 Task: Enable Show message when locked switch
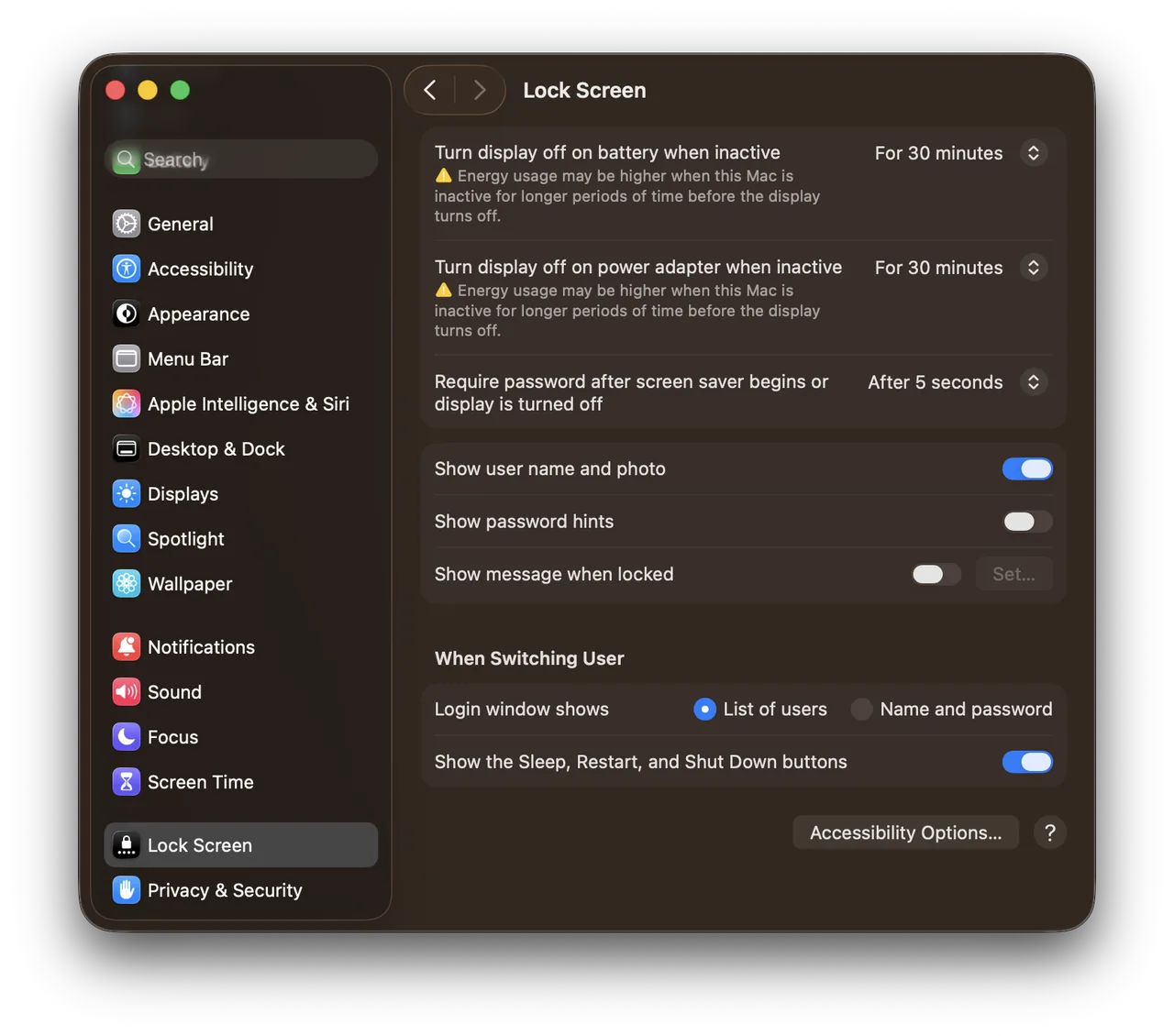(936, 574)
